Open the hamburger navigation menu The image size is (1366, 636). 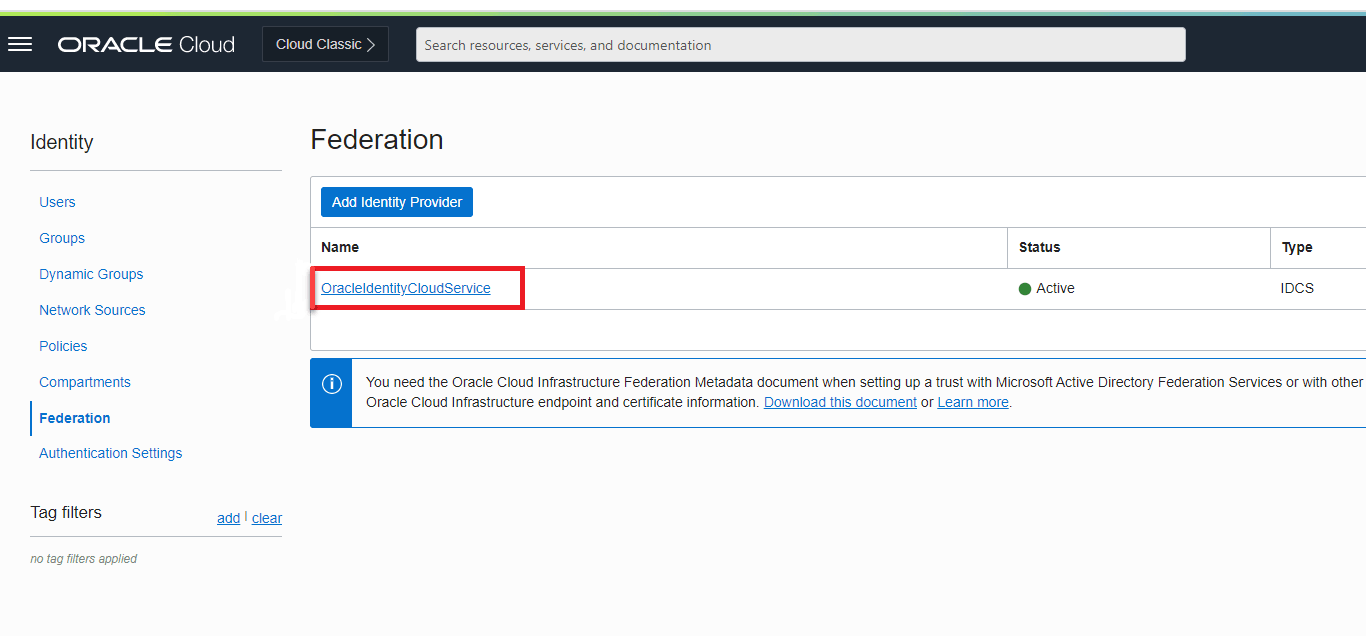(20, 44)
